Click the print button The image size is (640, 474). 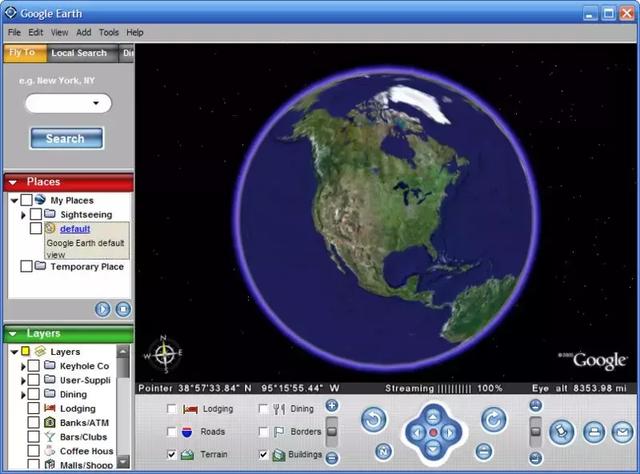[x=594, y=432]
